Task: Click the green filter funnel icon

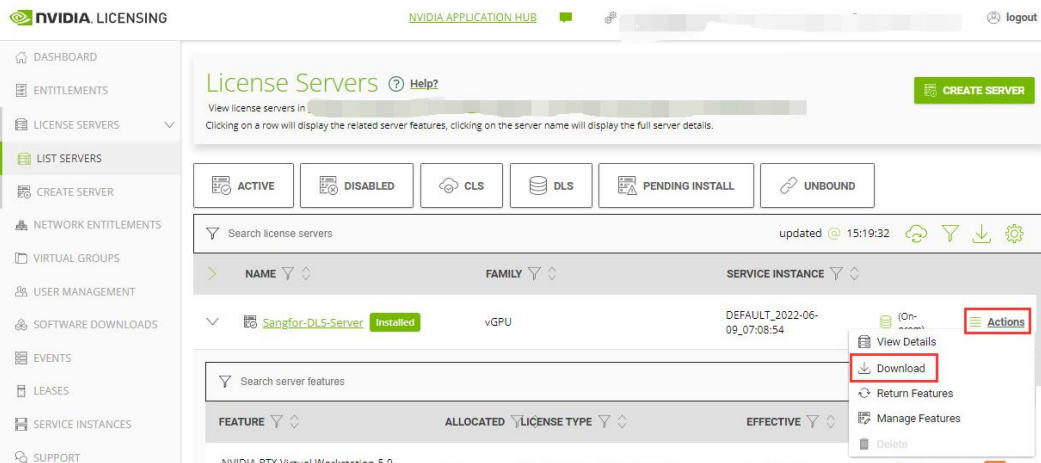Action: (950, 234)
